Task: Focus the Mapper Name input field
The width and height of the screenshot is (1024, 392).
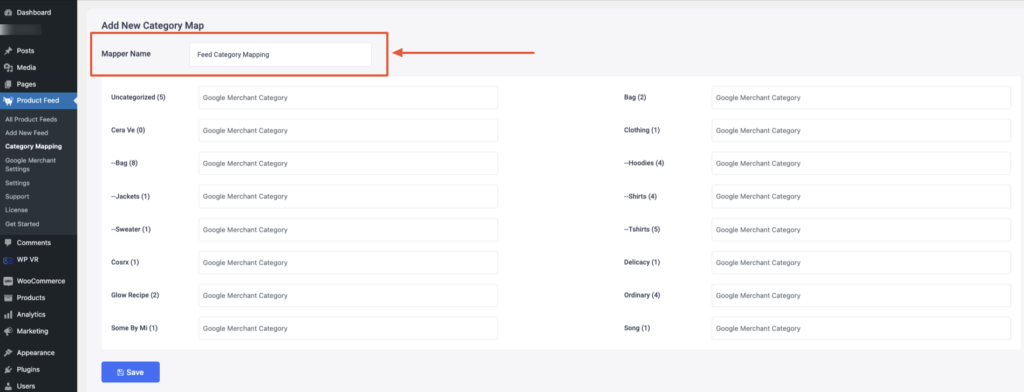Action: pos(280,55)
